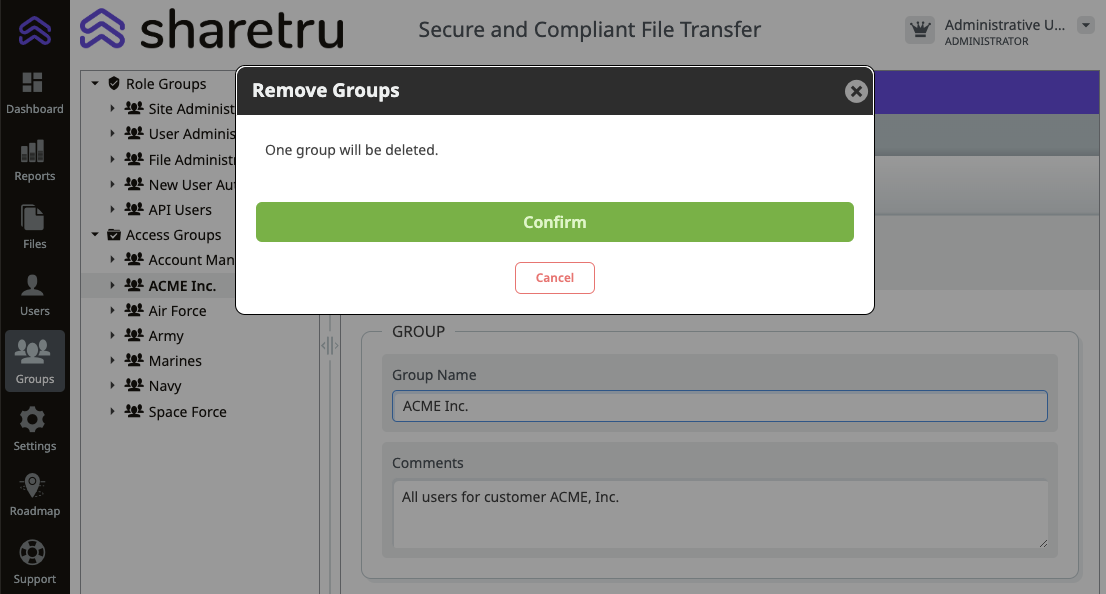Viewport: 1106px width, 594px height.
Task: Click the New User Auto group icon
Action: click(134, 183)
